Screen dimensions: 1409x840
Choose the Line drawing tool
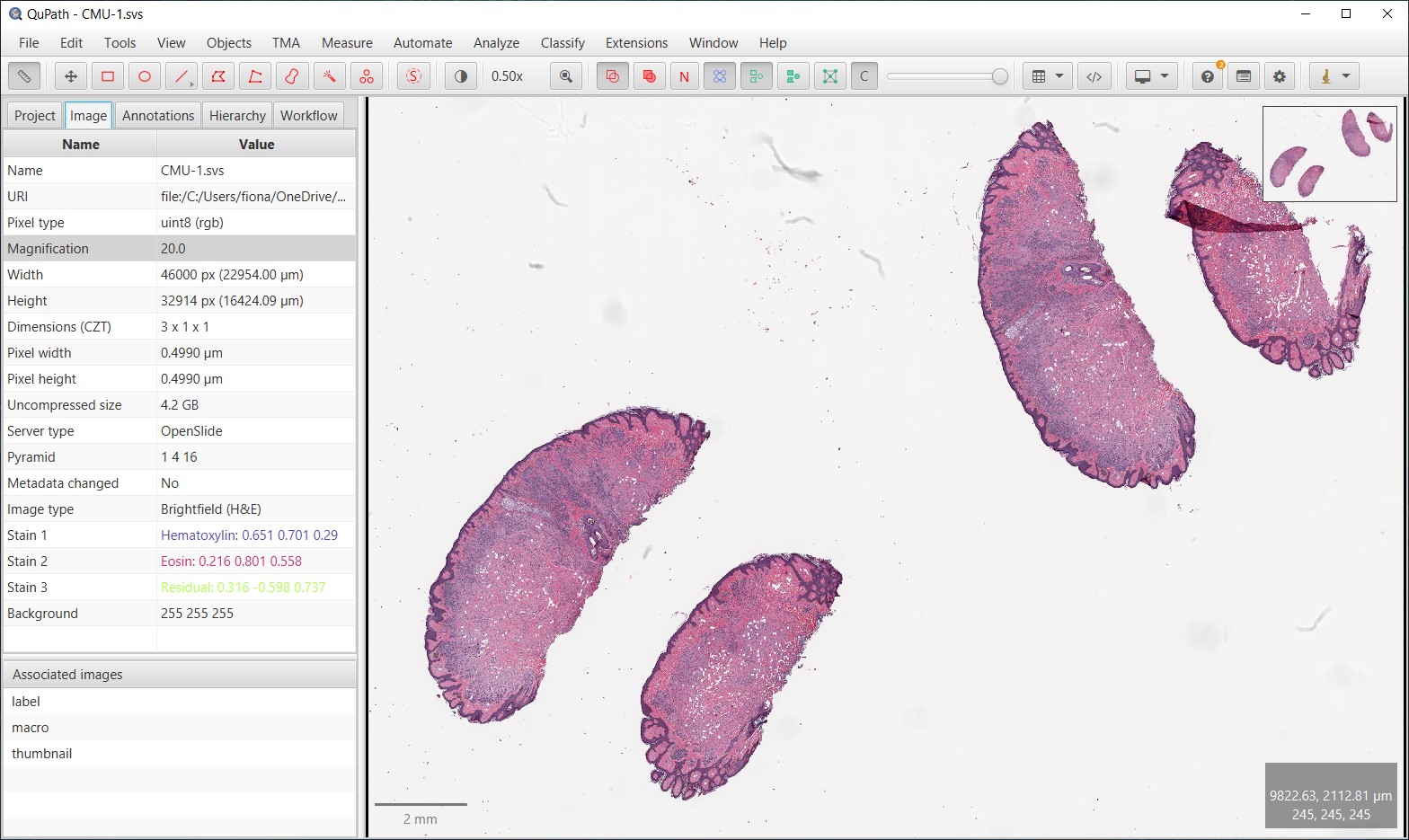point(182,76)
